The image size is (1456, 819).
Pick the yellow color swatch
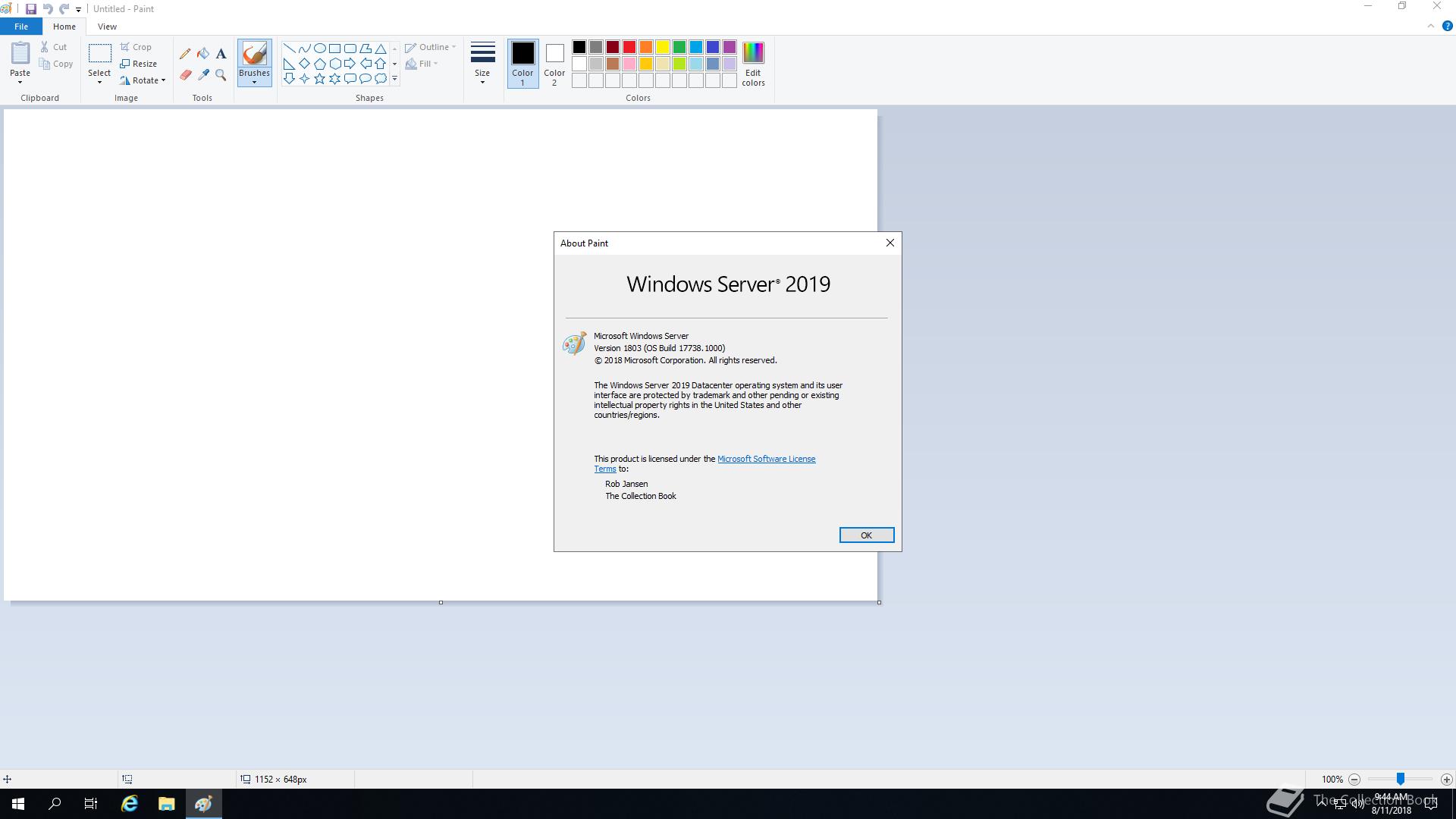(663, 48)
